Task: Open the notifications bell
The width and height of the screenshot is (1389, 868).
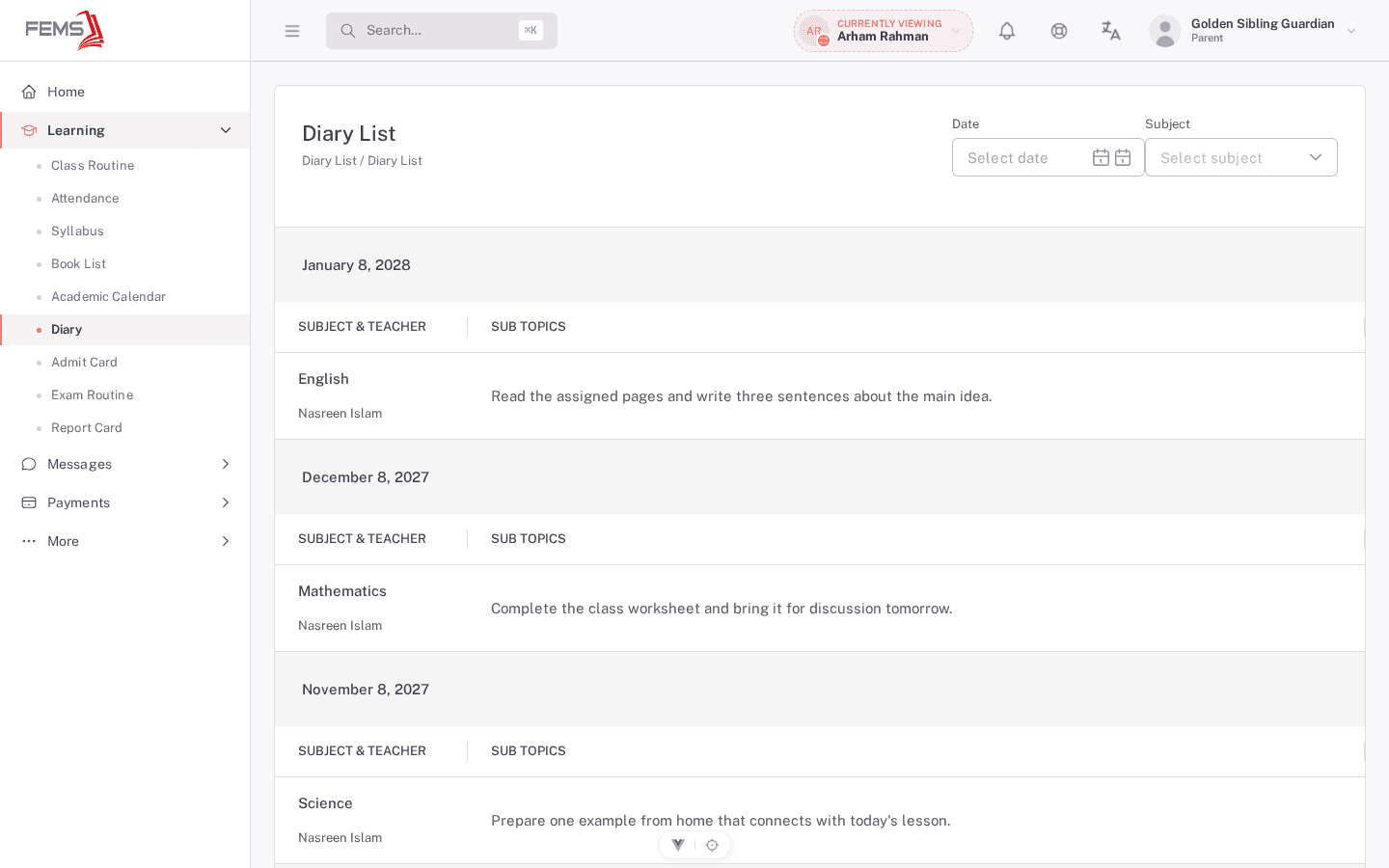Action: click(1007, 31)
